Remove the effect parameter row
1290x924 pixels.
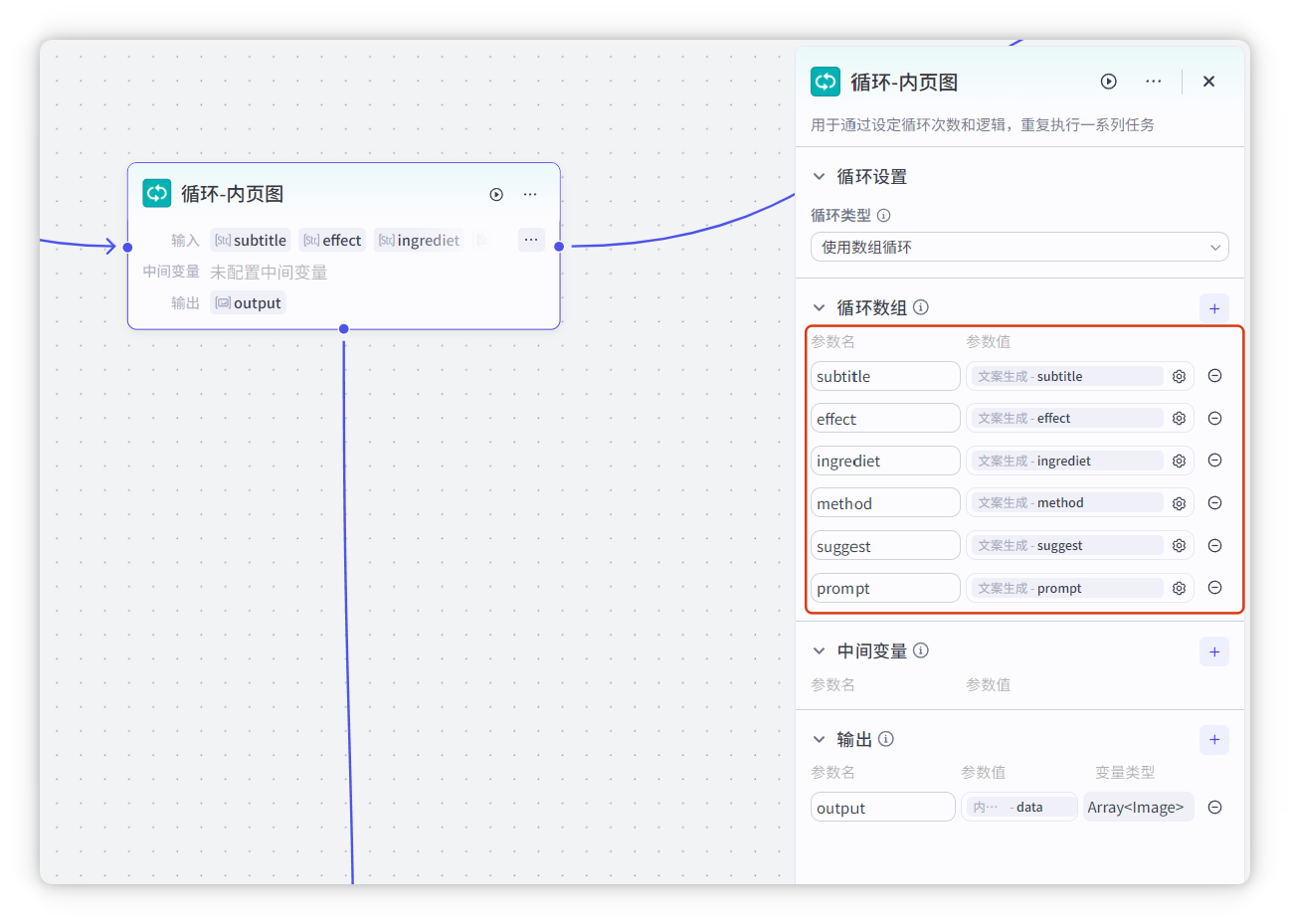1214,419
